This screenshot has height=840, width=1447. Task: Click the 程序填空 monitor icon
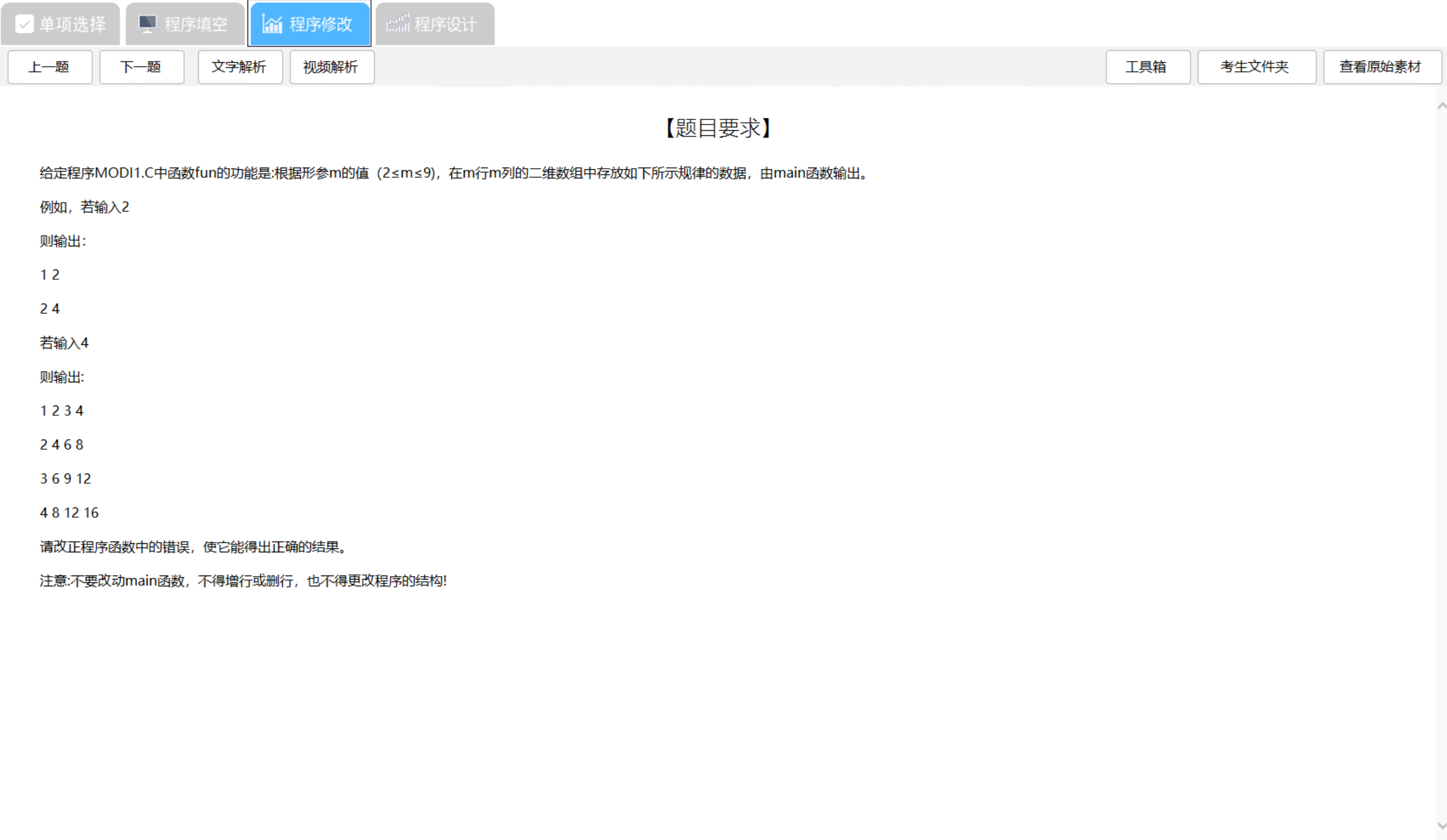[147, 24]
